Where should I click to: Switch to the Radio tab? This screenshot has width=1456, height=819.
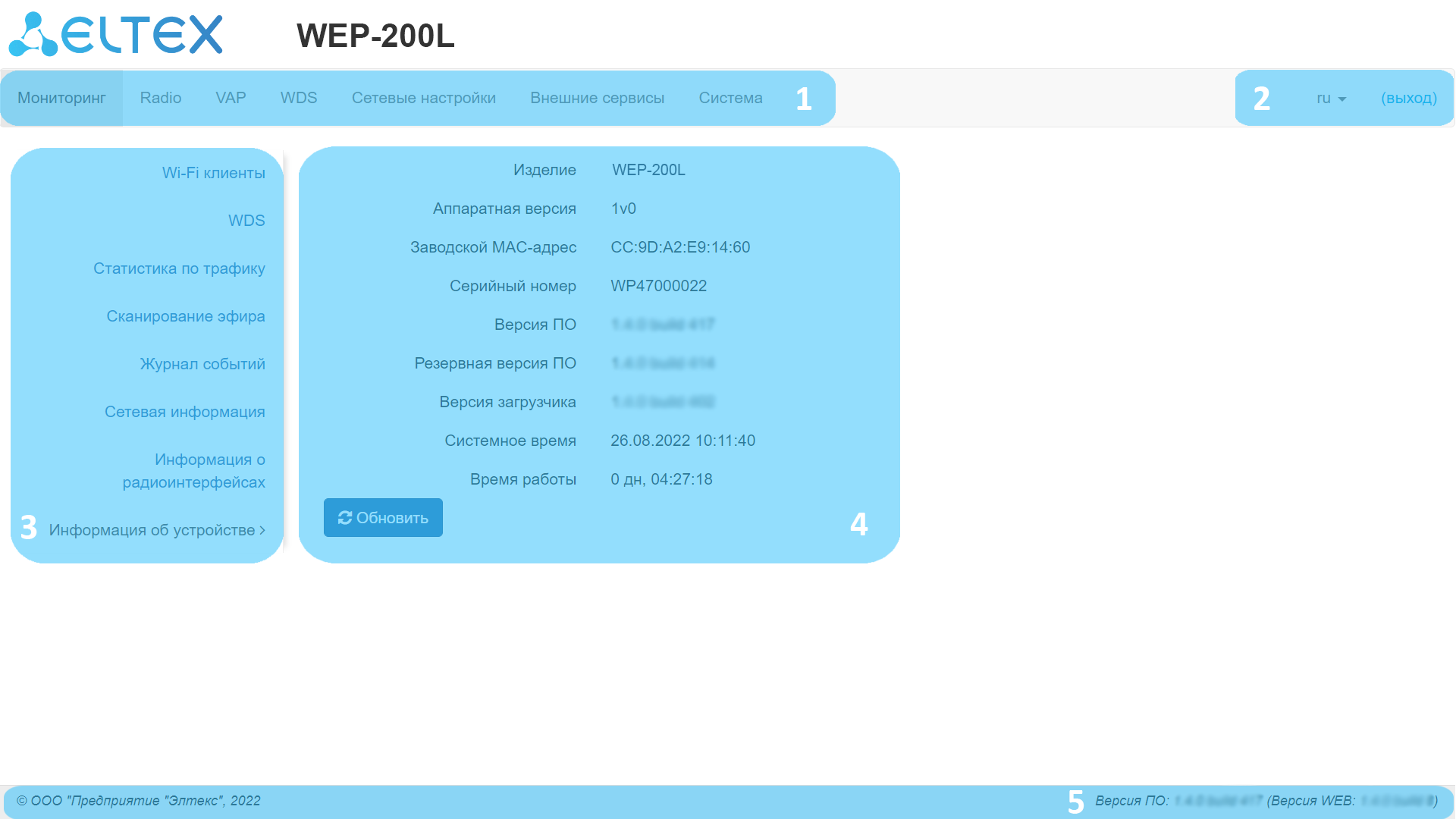[160, 99]
